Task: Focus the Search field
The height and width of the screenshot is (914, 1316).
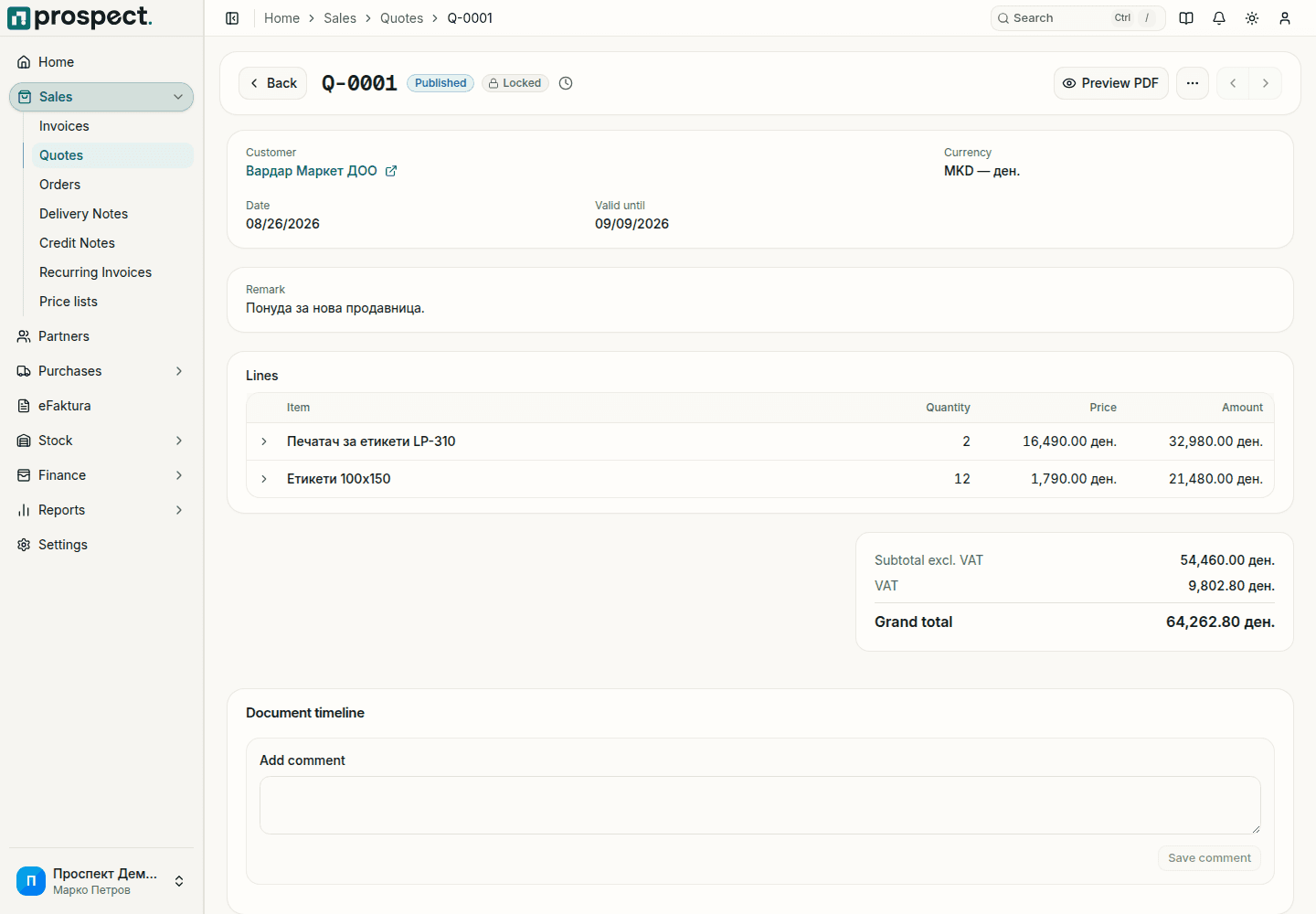Action: pyautogui.click(x=1078, y=18)
